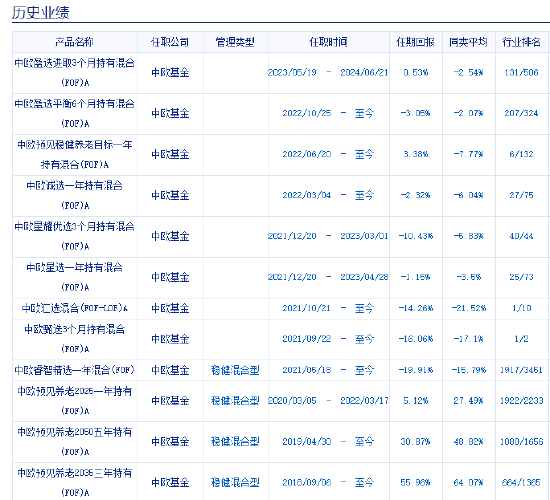The height and width of the screenshot is (500, 550).
Task: Click industry ranking 25/73
Action: click(522, 277)
